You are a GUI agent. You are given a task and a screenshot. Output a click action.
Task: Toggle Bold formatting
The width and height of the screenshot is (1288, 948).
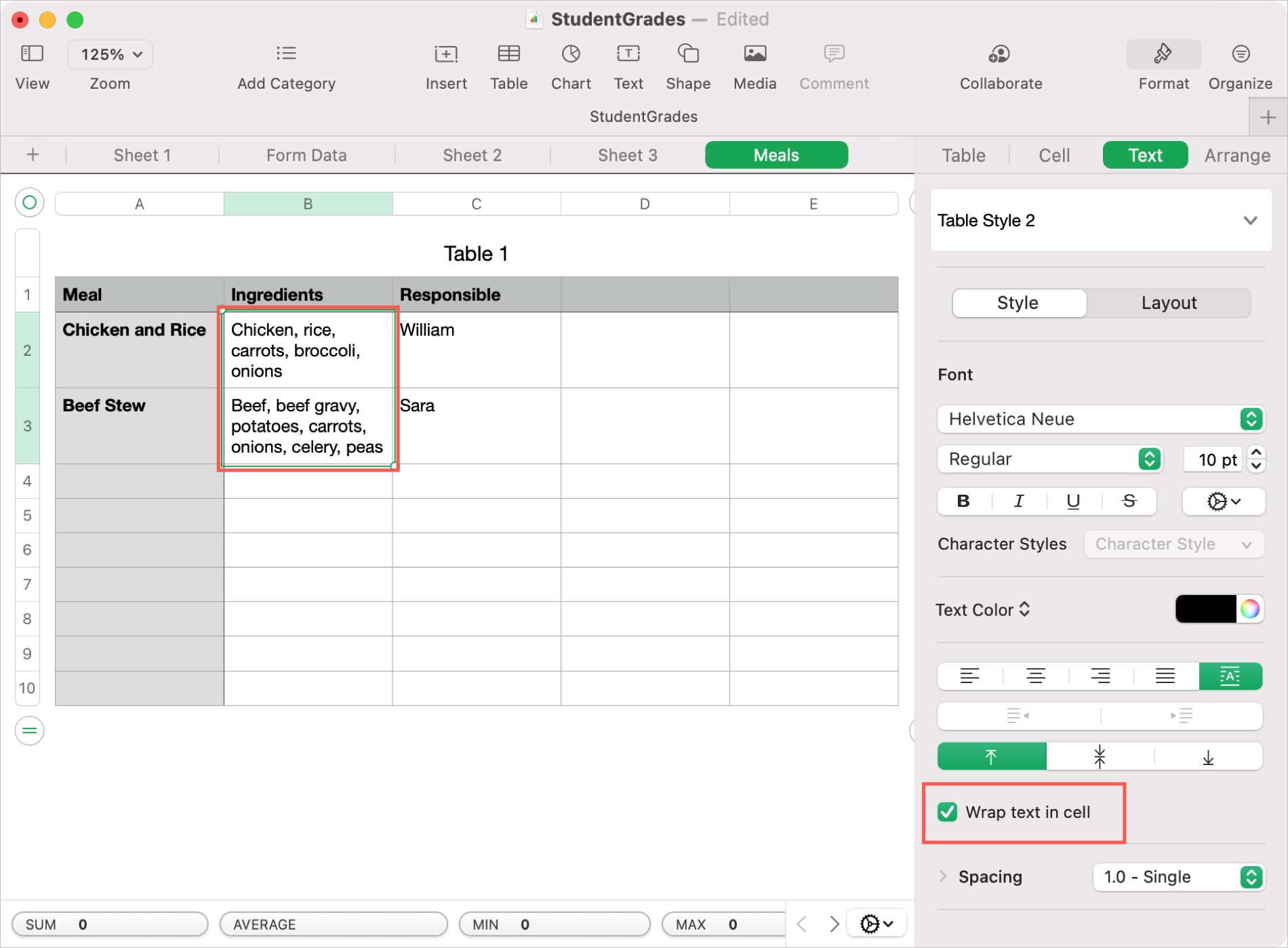coord(963,501)
